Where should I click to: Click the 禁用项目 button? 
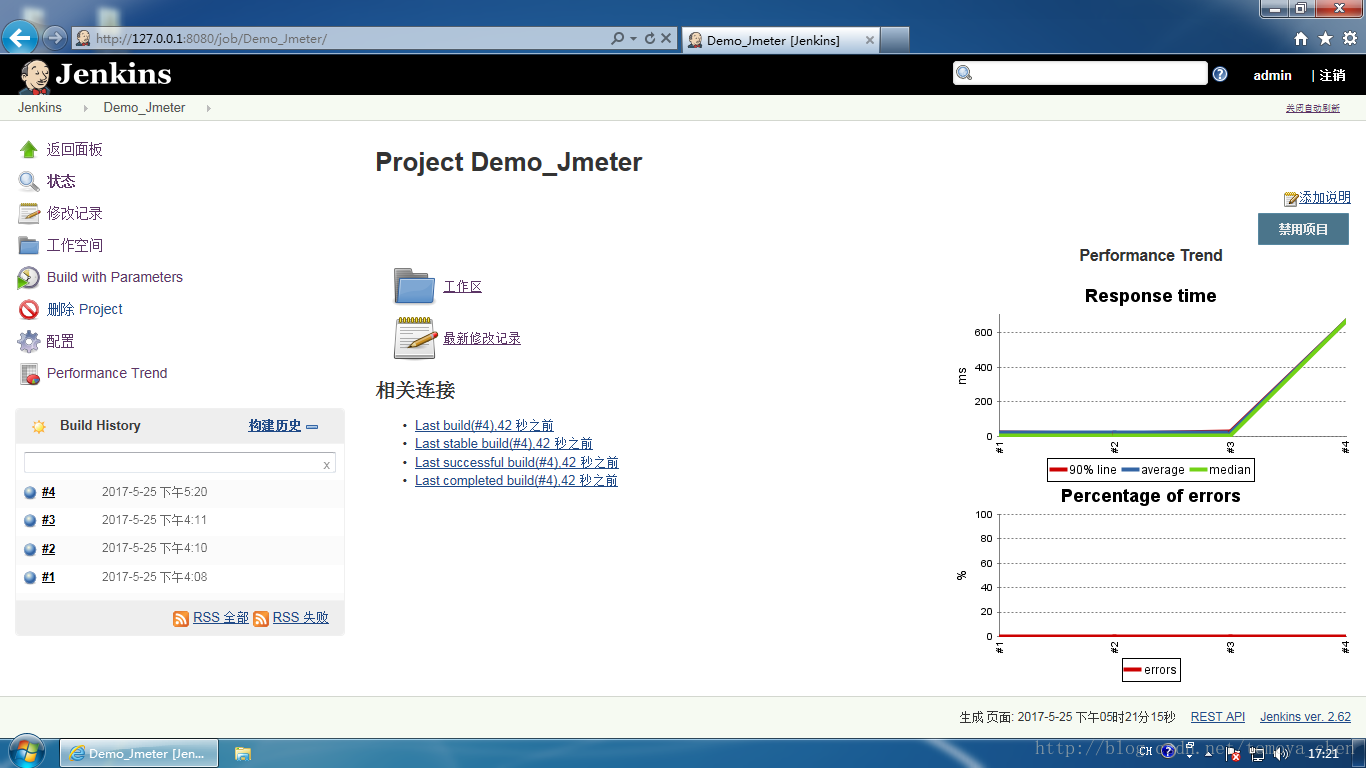1303,229
